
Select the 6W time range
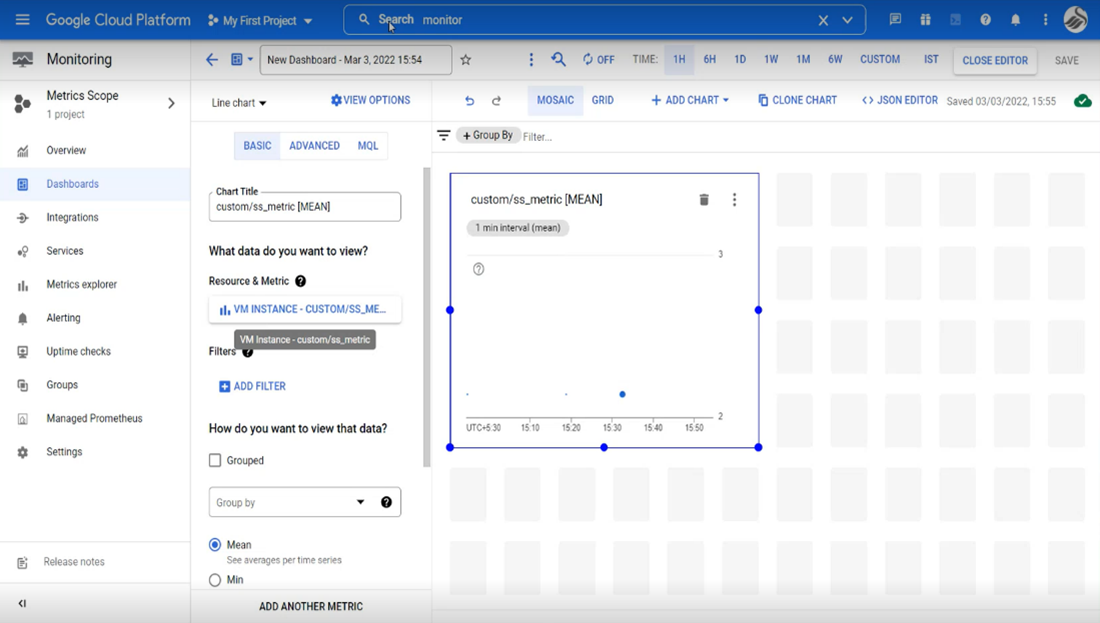835,60
